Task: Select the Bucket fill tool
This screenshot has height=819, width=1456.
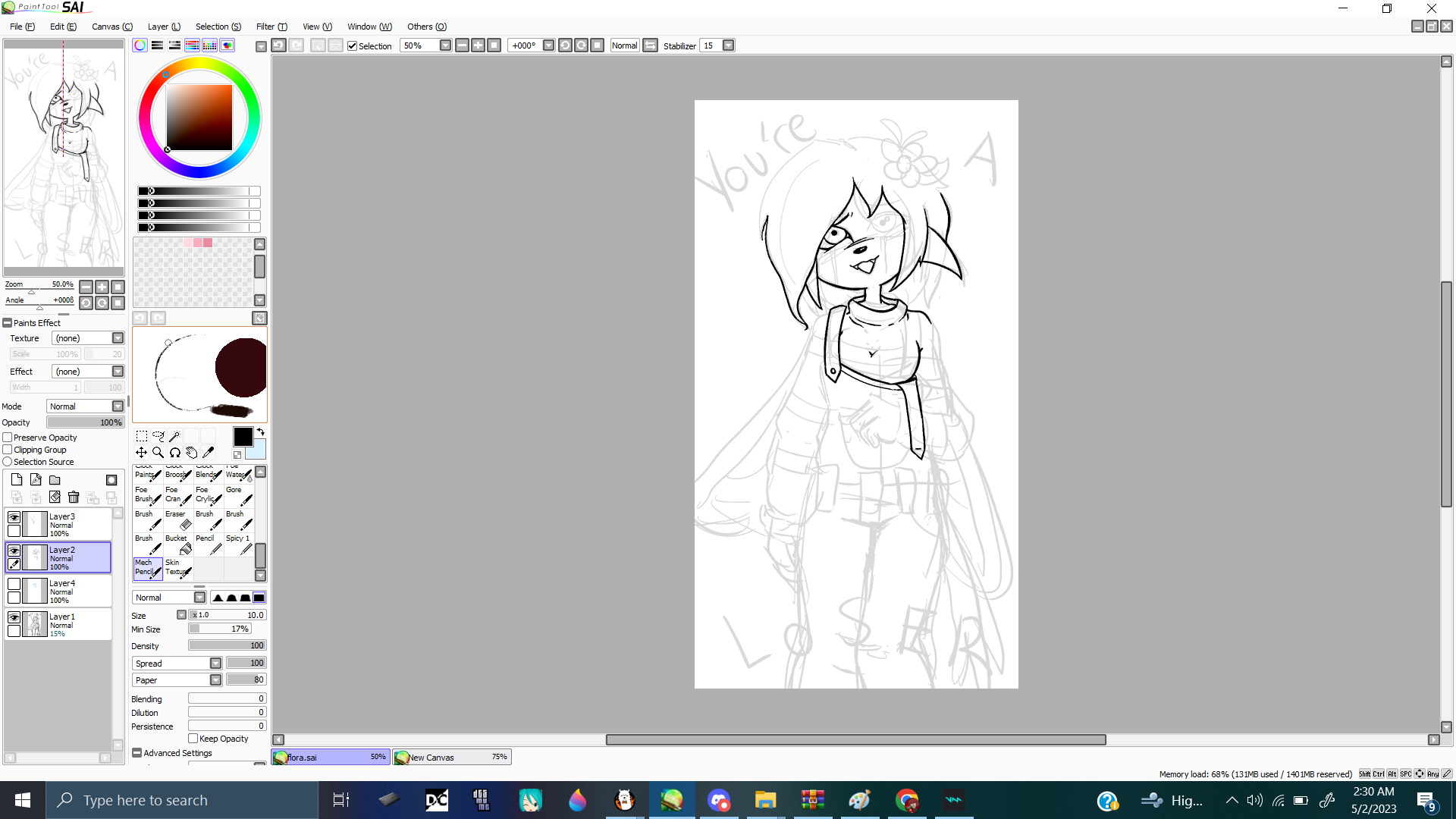Action: pyautogui.click(x=177, y=544)
